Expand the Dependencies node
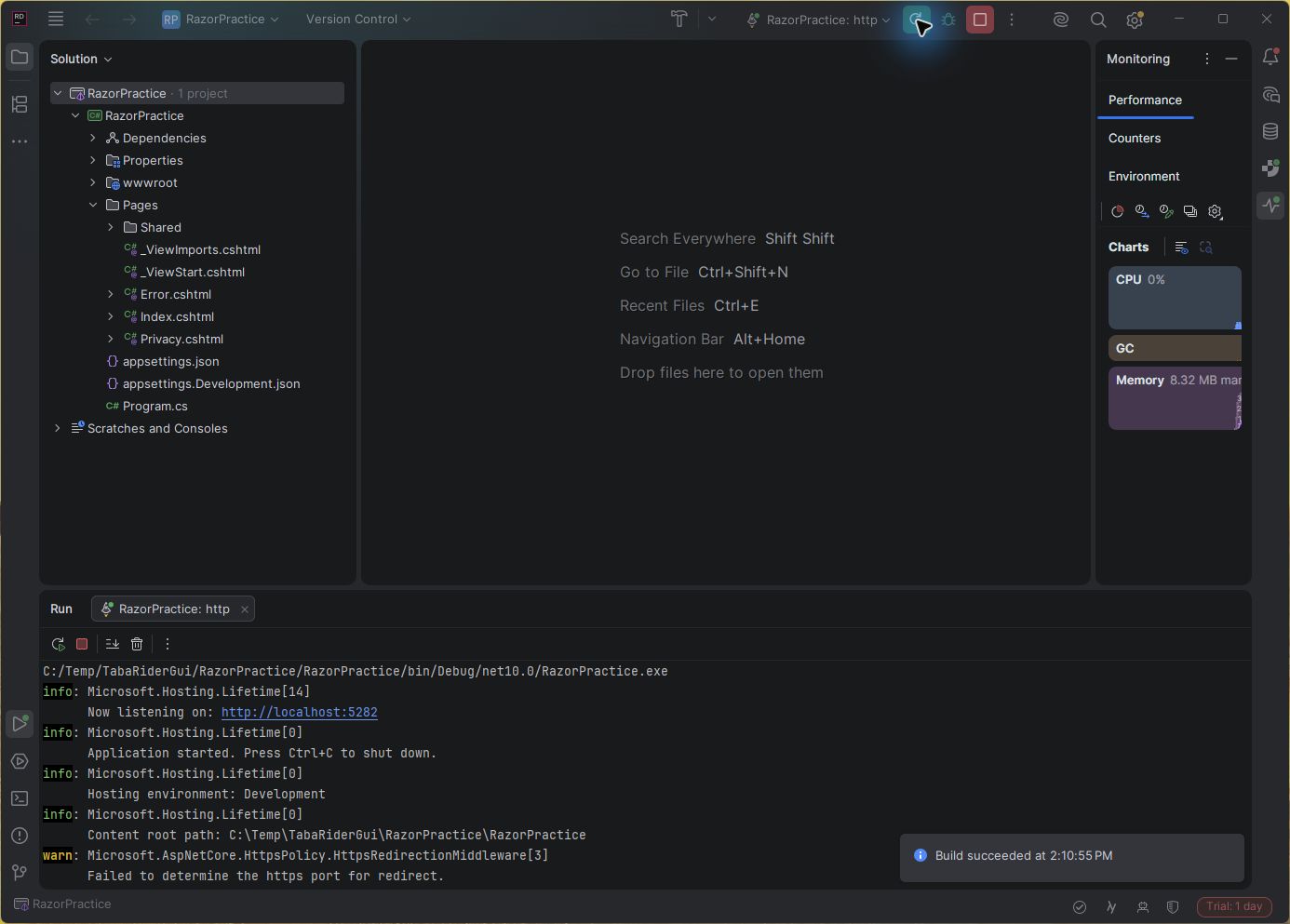1290x924 pixels. coord(93,138)
